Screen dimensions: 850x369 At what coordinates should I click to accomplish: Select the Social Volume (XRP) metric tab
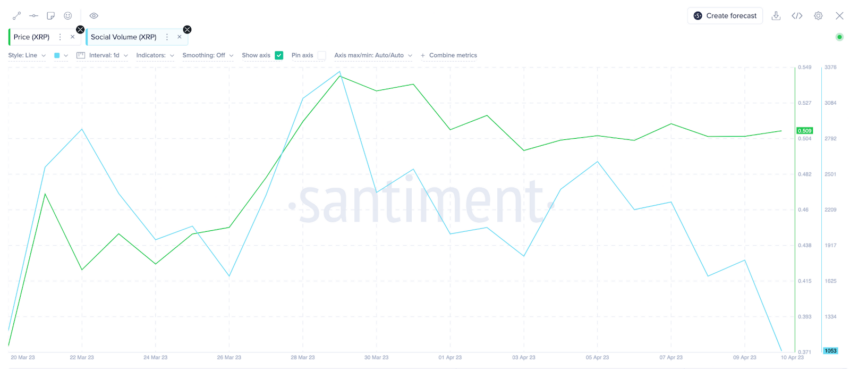[x=124, y=37]
